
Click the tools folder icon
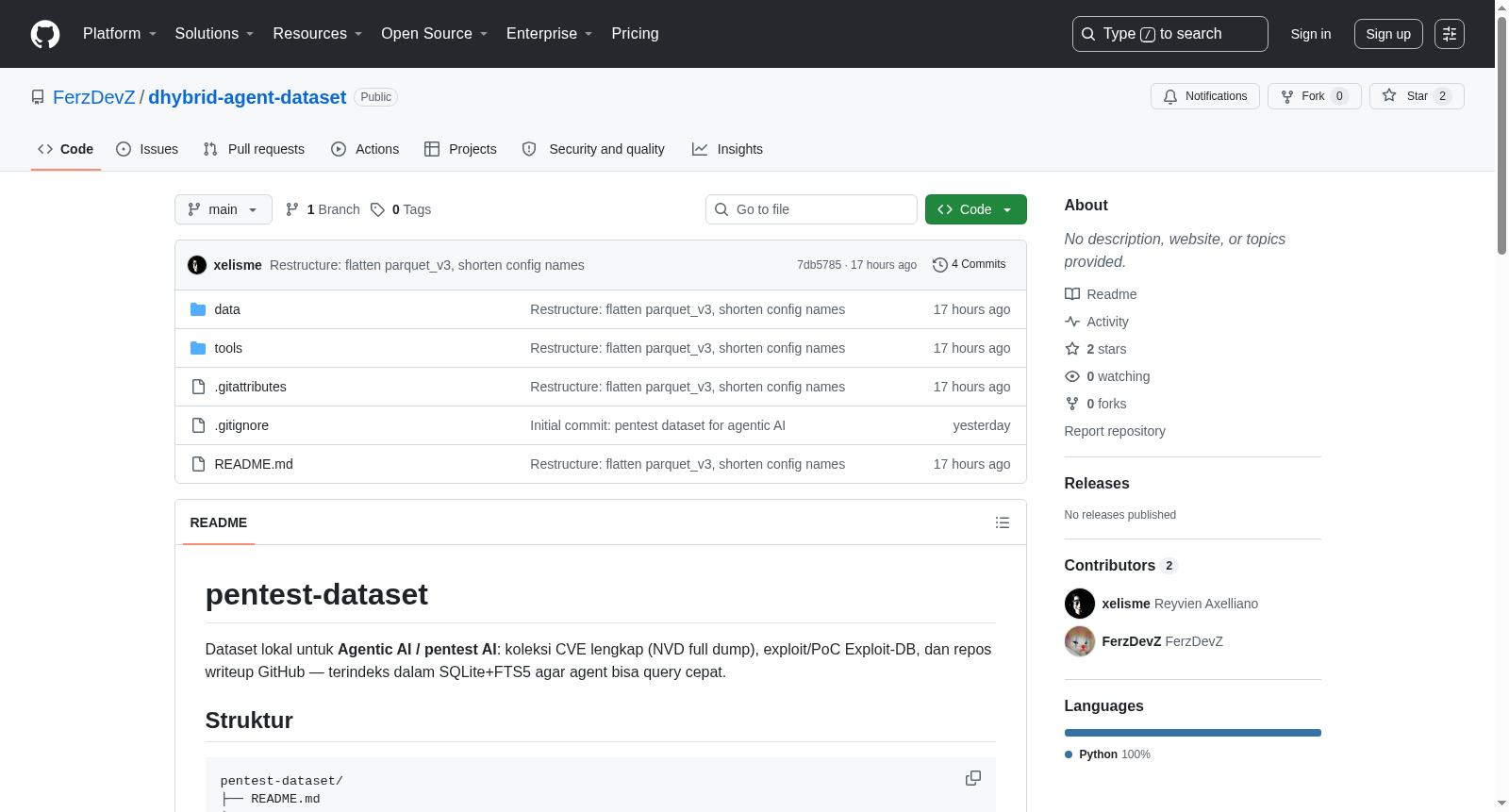(198, 348)
